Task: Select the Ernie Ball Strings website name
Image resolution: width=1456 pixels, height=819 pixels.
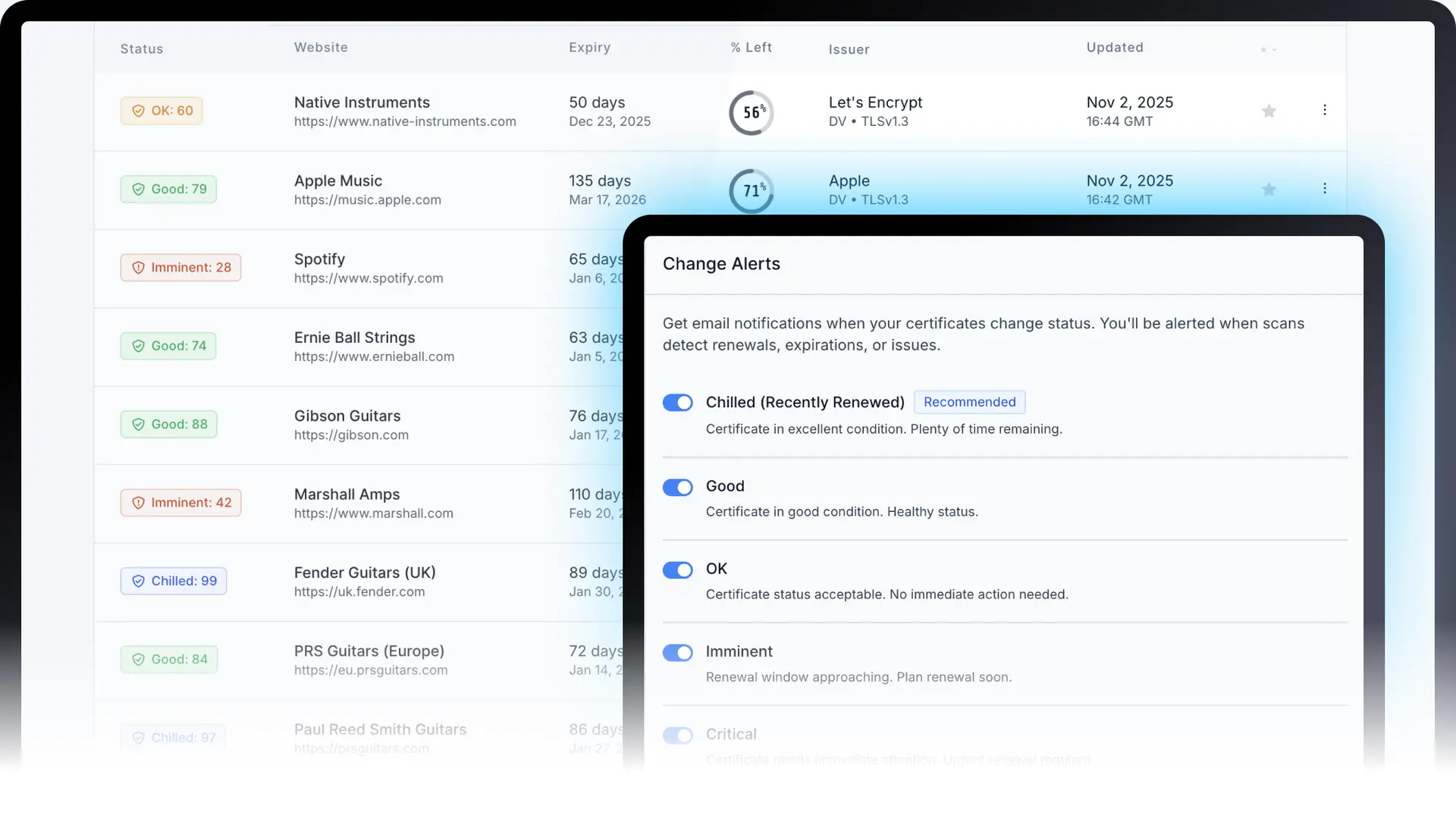Action: click(x=355, y=337)
